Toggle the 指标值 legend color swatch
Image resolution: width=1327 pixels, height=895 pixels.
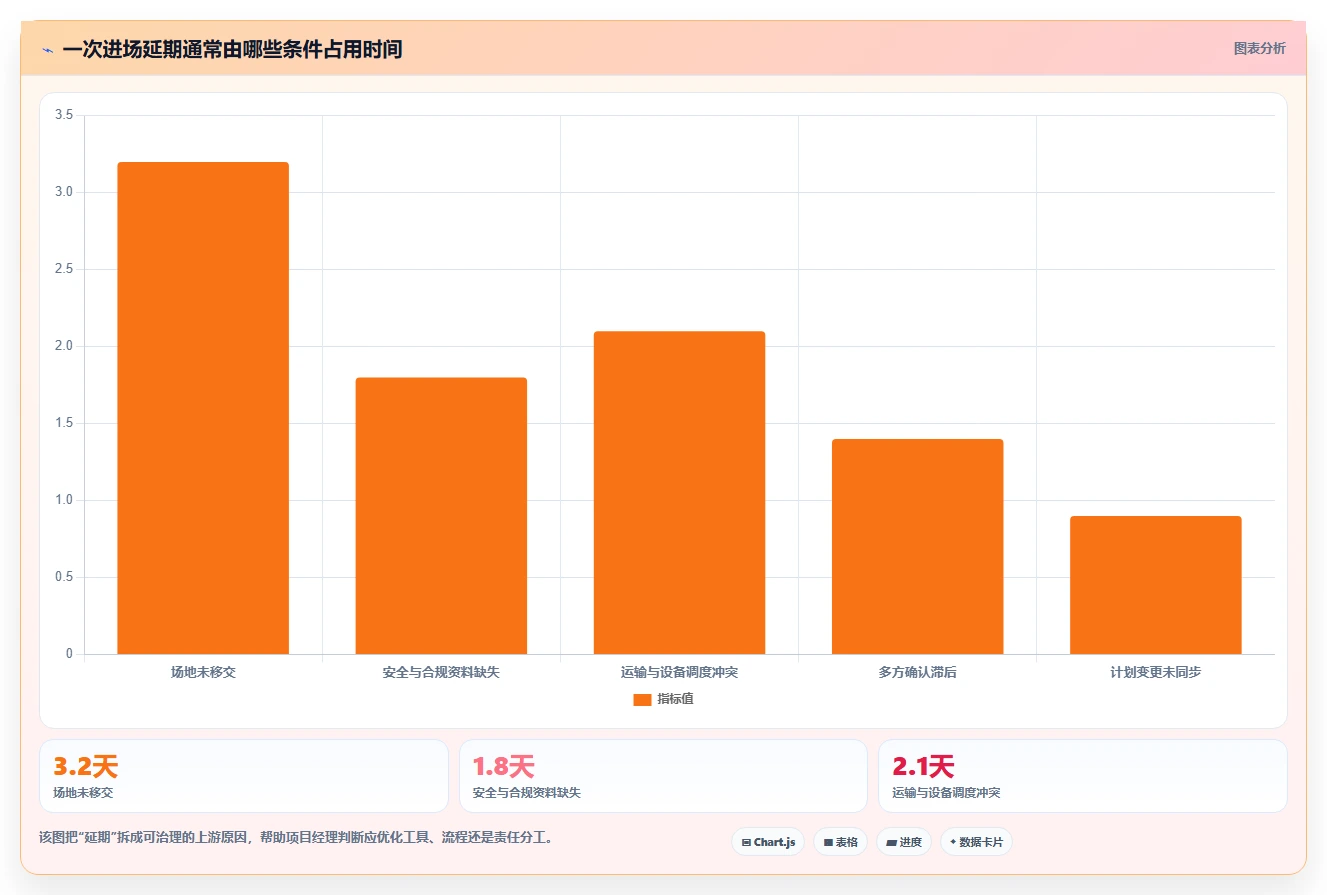click(642, 700)
